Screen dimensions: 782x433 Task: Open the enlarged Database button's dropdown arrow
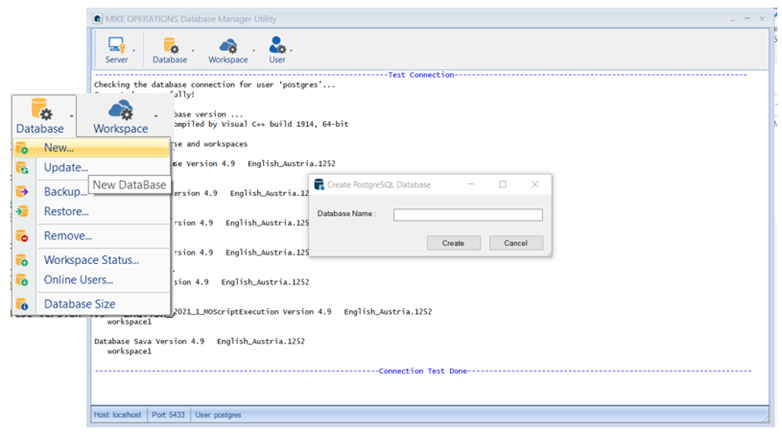72,116
